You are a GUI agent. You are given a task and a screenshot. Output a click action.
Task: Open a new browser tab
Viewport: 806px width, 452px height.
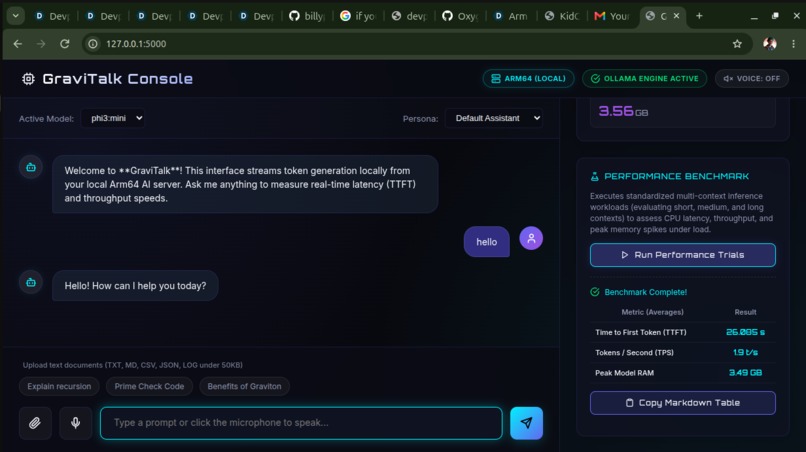(699, 16)
